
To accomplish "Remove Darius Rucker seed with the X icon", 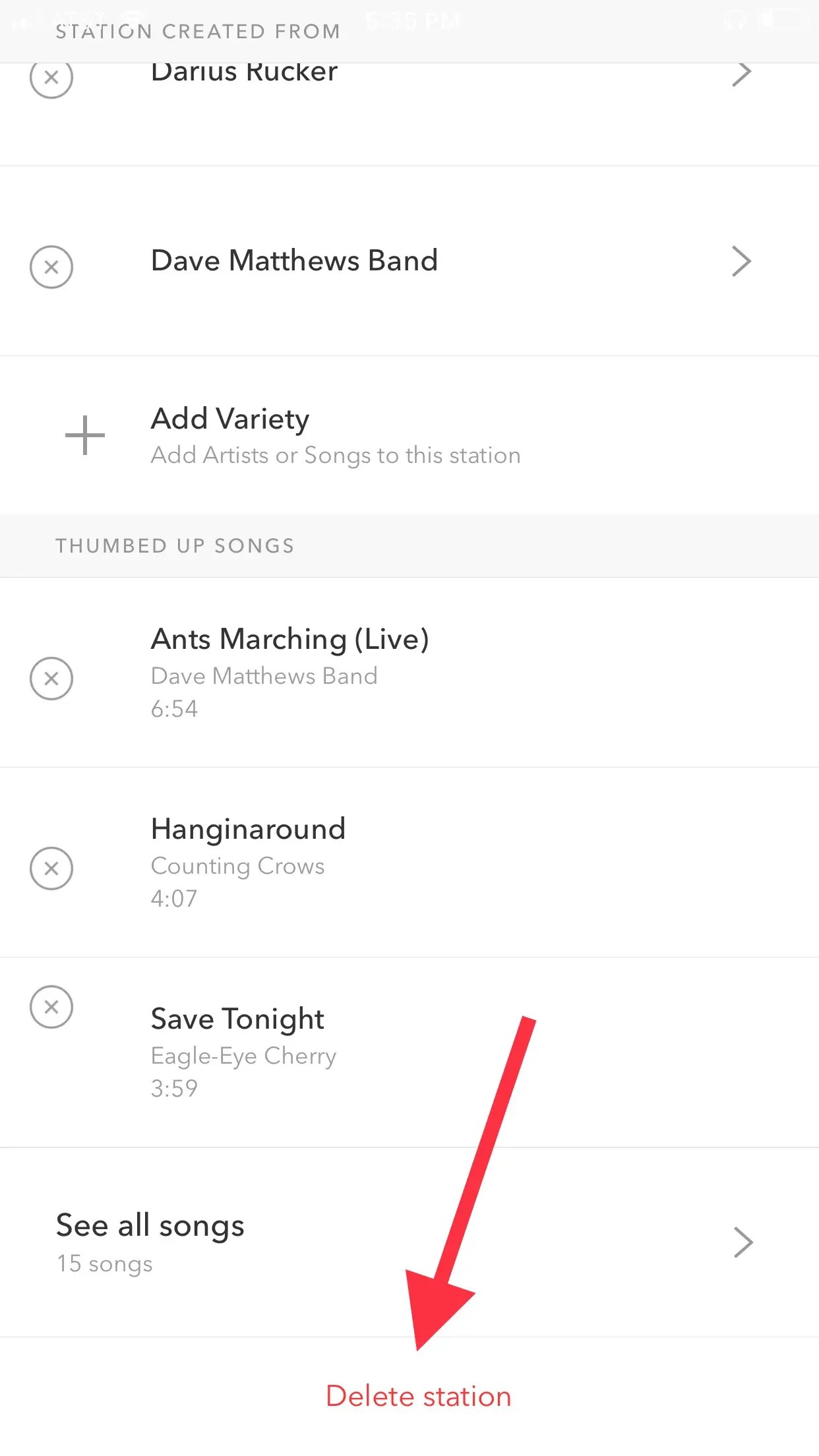I will click(x=51, y=78).
